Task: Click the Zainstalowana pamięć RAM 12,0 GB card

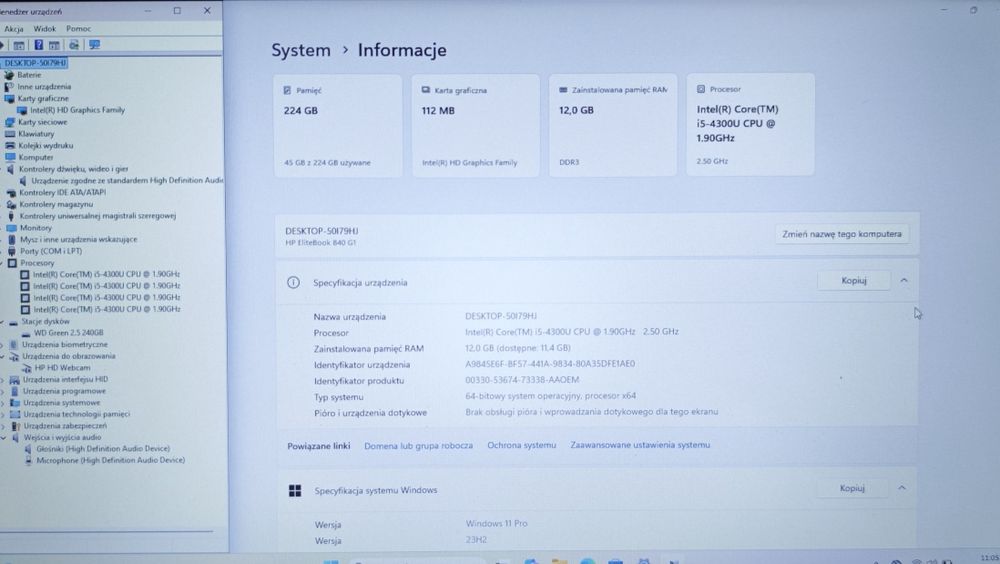Action: click(x=613, y=125)
